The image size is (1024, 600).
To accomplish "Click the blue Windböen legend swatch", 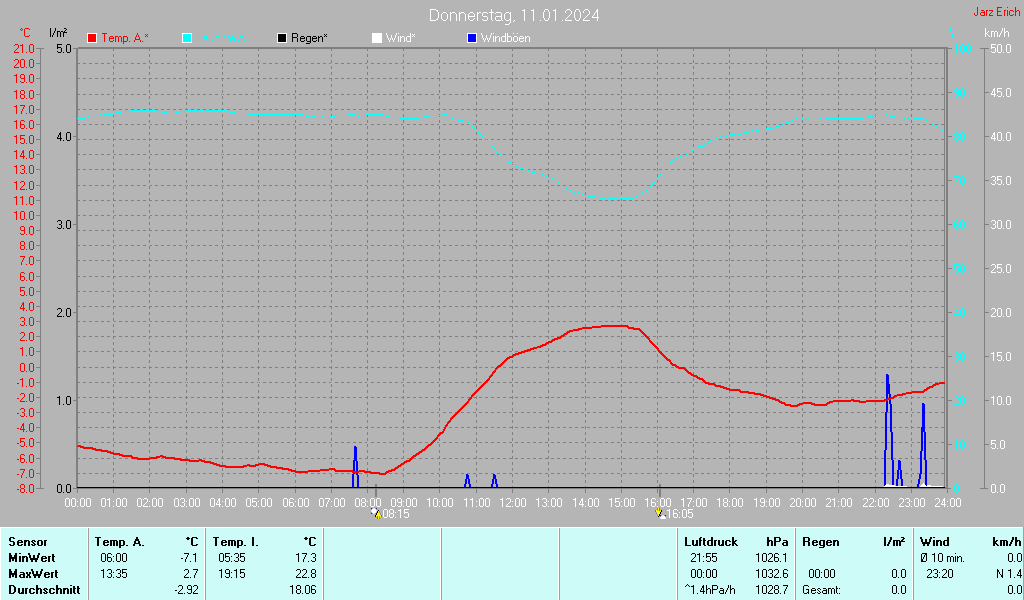I will [x=472, y=39].
